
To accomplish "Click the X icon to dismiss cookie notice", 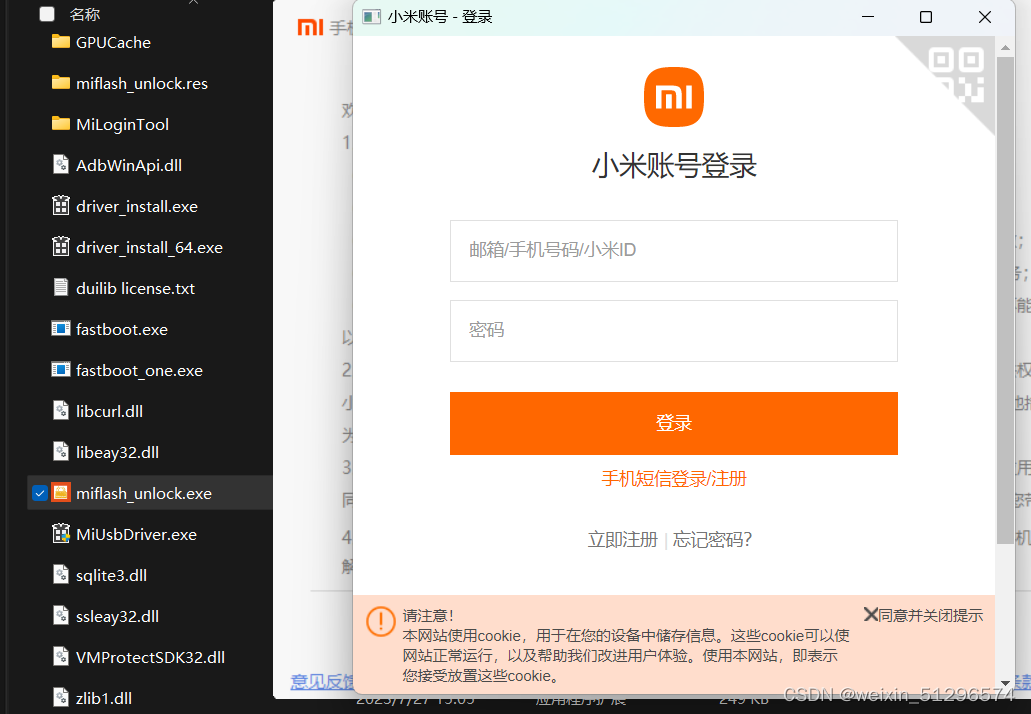I will click(871, 615).
